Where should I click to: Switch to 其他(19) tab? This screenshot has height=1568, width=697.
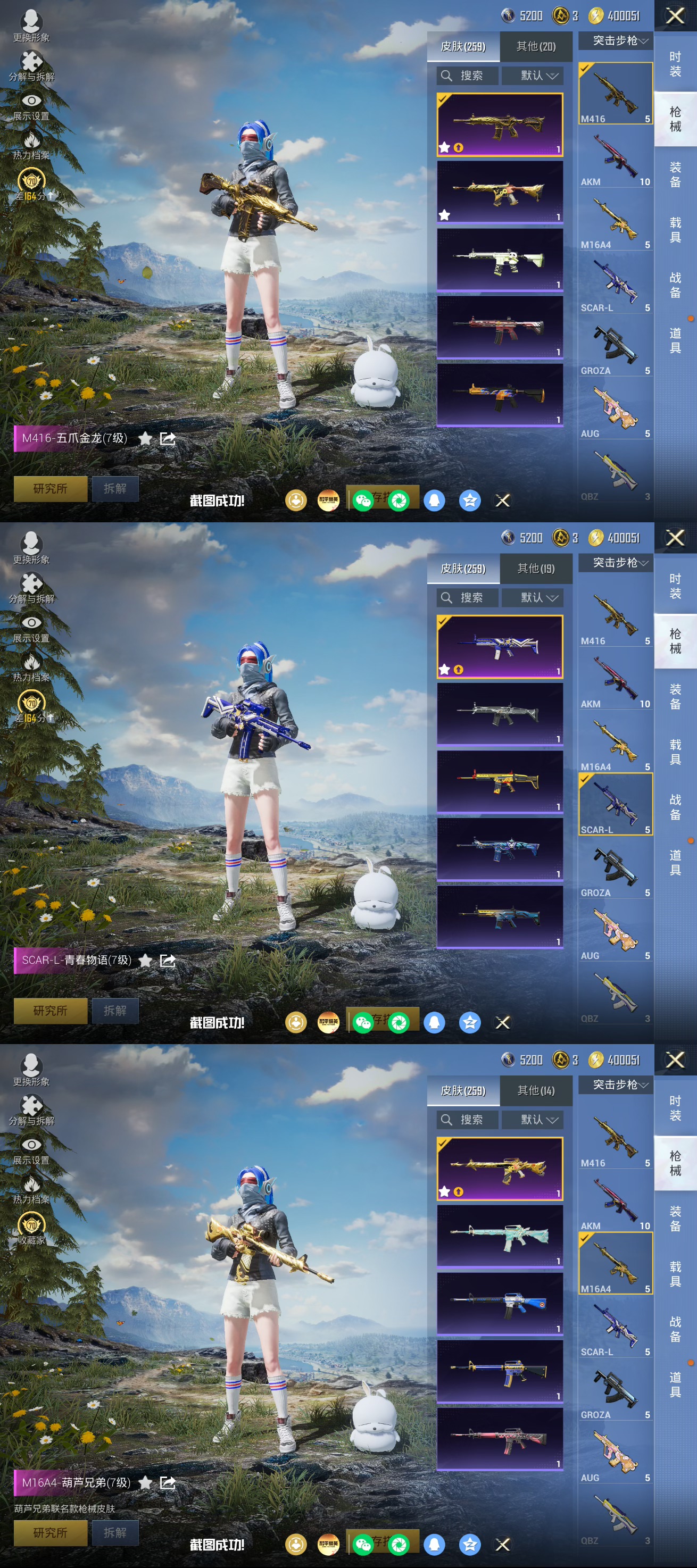536,569
